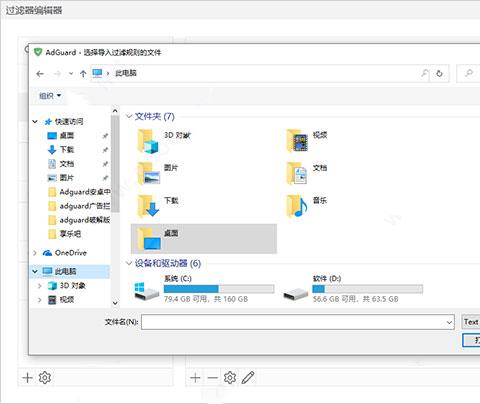The image size is (480, 404).
Task: Click the C: drive usage bar
Action: pyautogui.click(x=219, y=289)
